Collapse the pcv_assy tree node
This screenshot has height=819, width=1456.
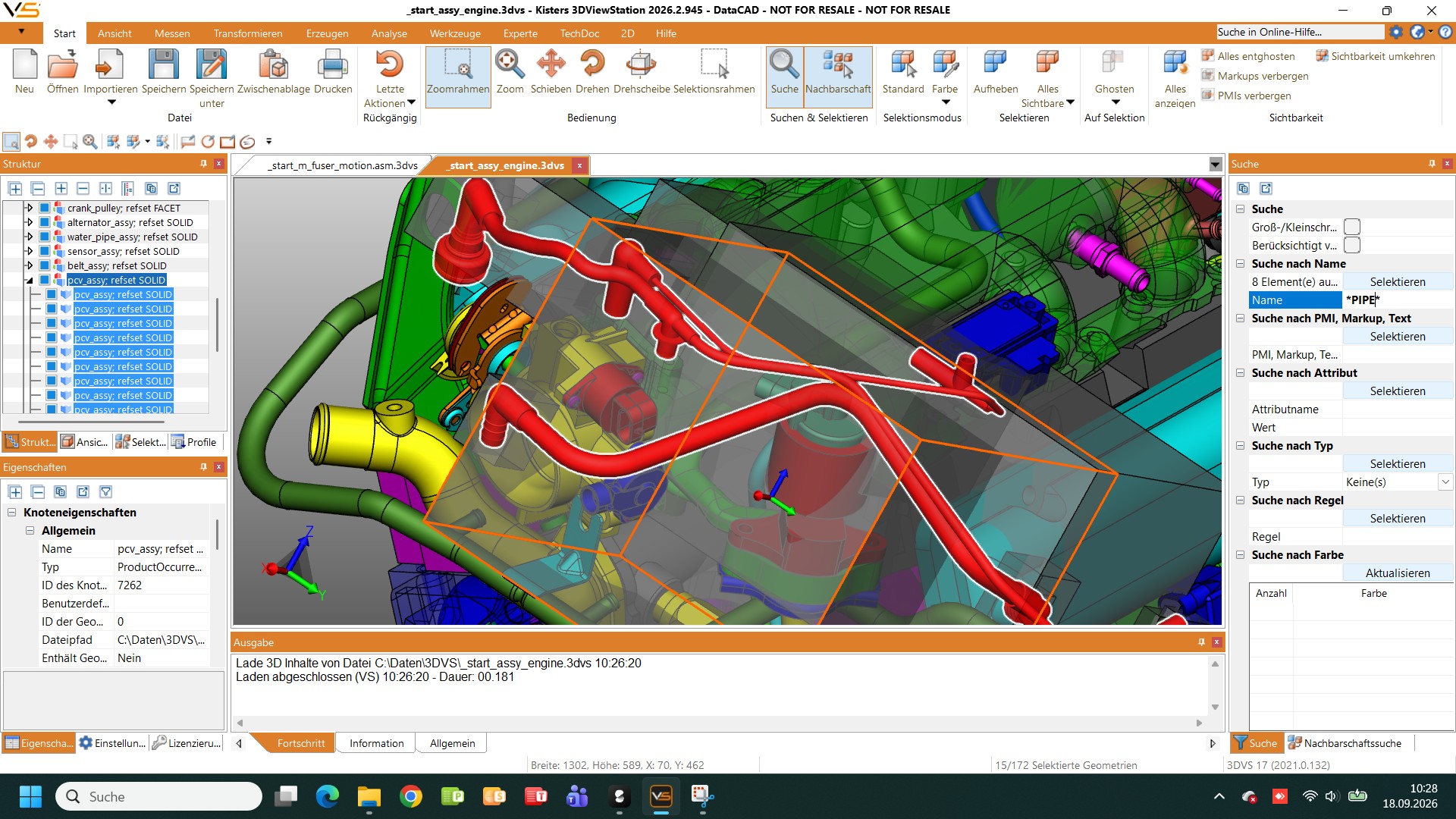(x=30, y=280)
